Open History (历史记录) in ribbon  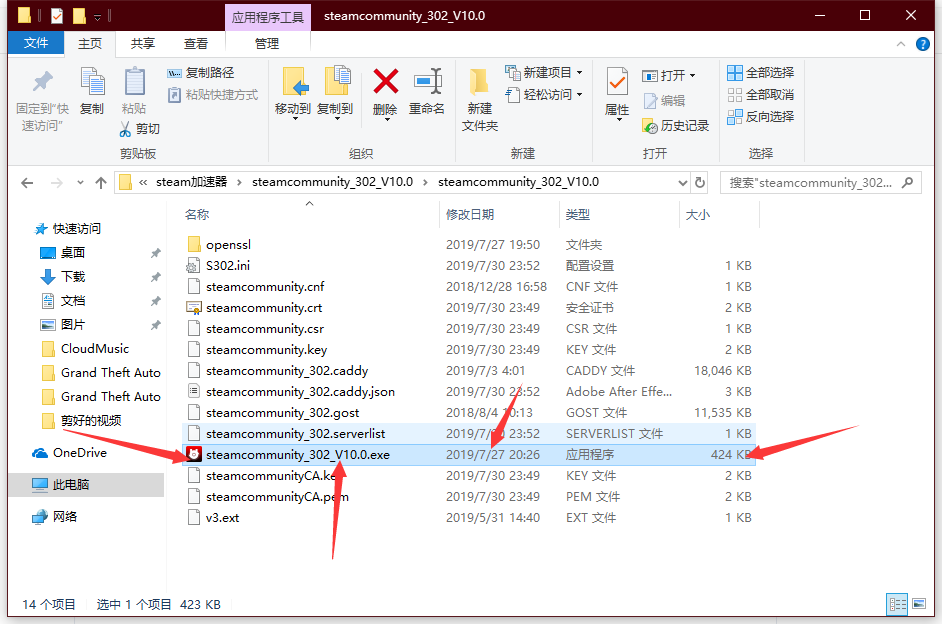(x=676, y=126)
